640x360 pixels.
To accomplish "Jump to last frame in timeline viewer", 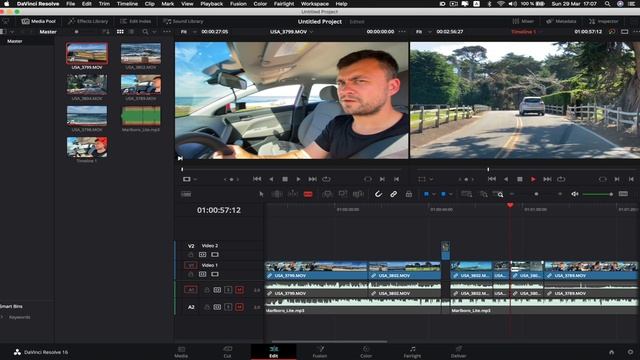I will [x=547, y=179].
